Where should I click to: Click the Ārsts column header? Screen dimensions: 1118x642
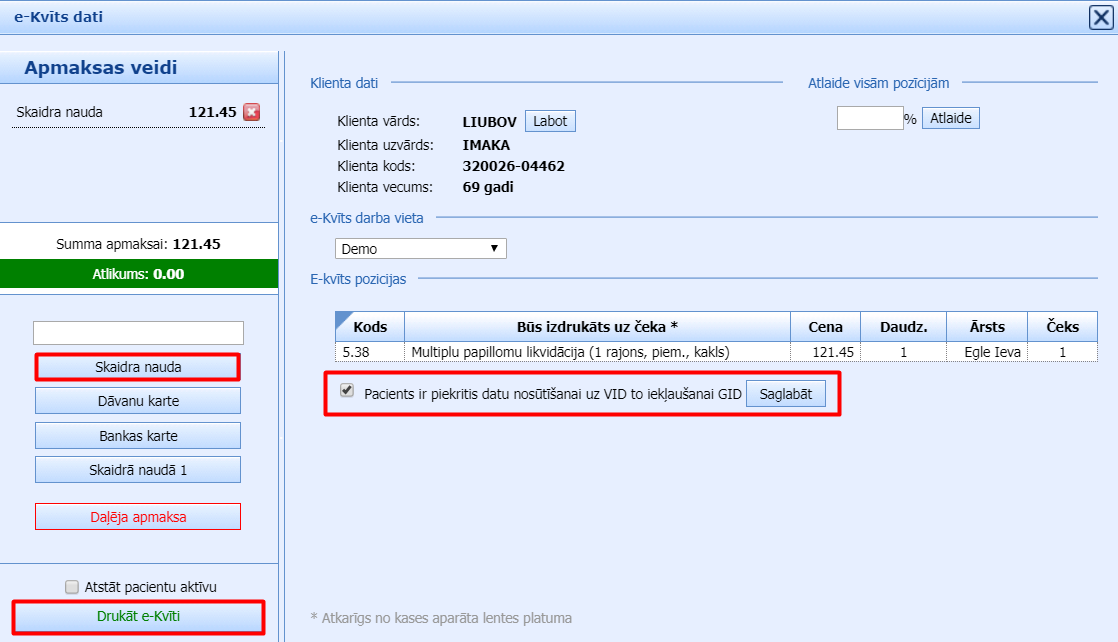[x=987, y=327]
